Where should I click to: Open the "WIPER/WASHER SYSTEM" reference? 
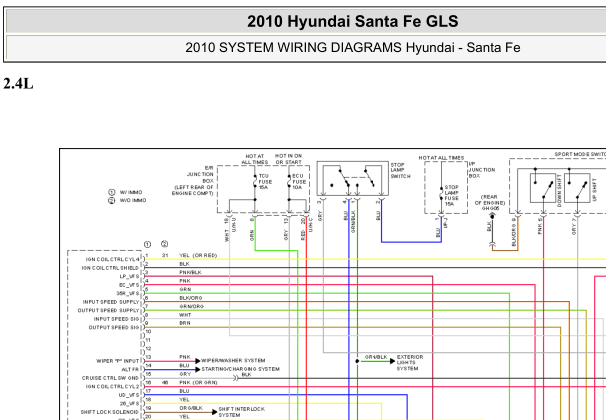[x=233, y=360]
